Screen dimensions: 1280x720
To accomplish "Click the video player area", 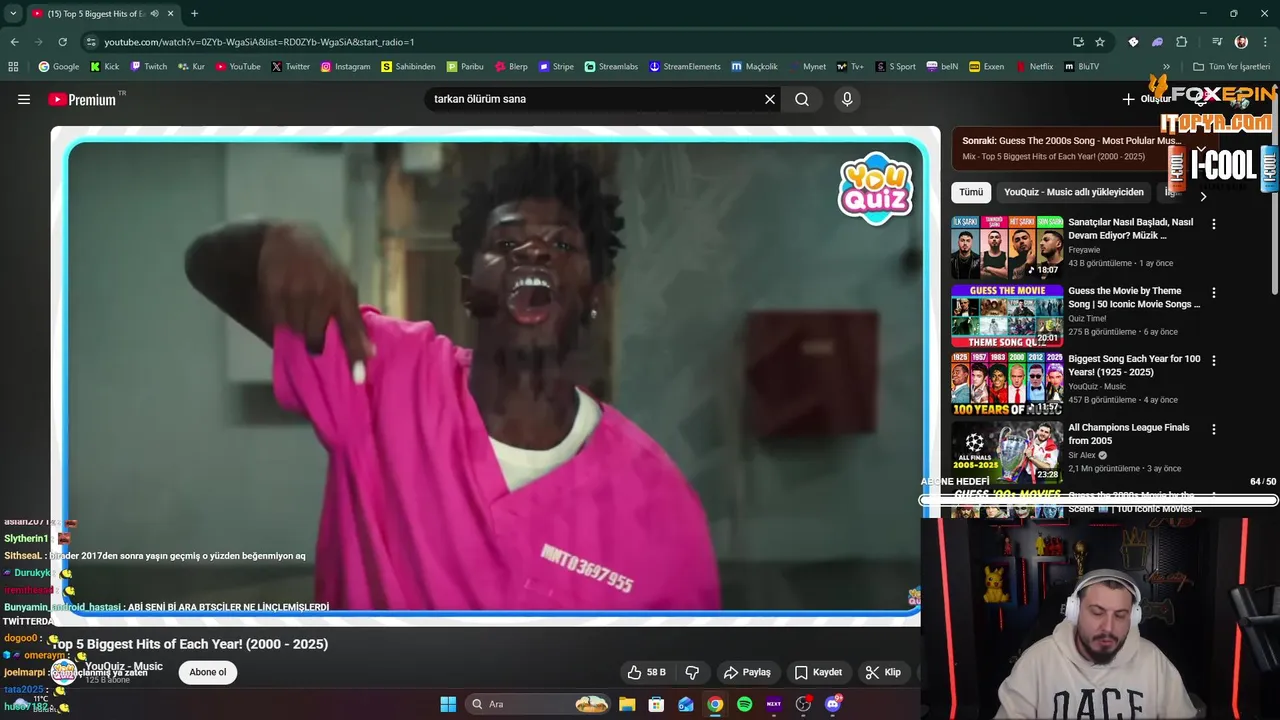I will 495,375.
